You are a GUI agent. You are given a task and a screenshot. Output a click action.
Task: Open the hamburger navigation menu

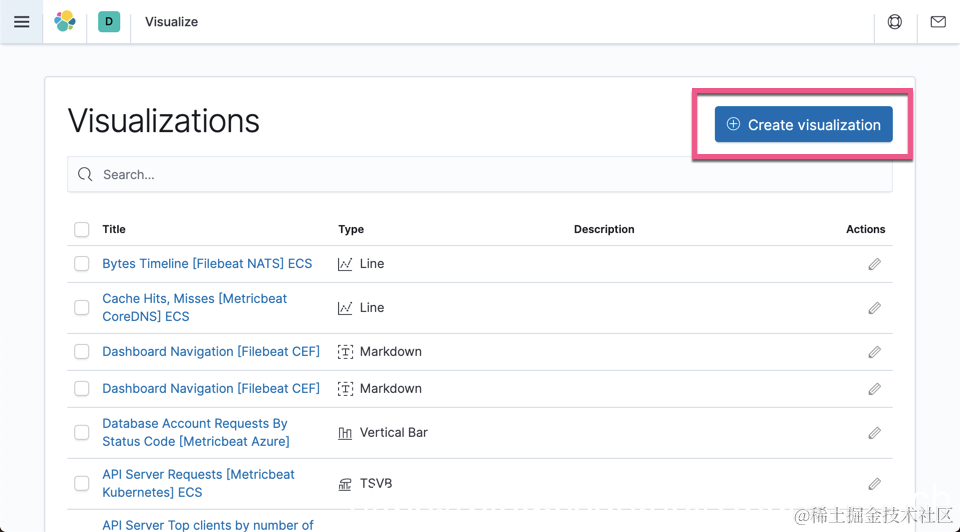coord(21,22)
